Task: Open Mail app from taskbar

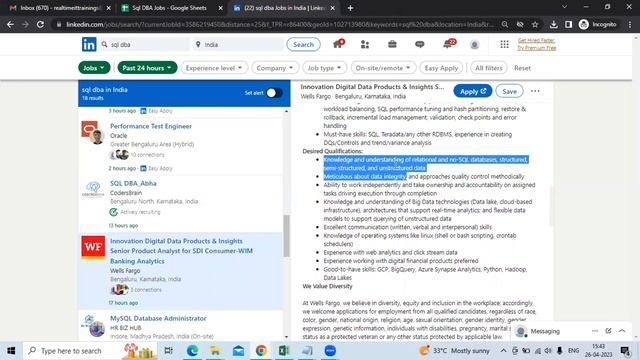Action: pyautogui.click(x=238, y=351)
